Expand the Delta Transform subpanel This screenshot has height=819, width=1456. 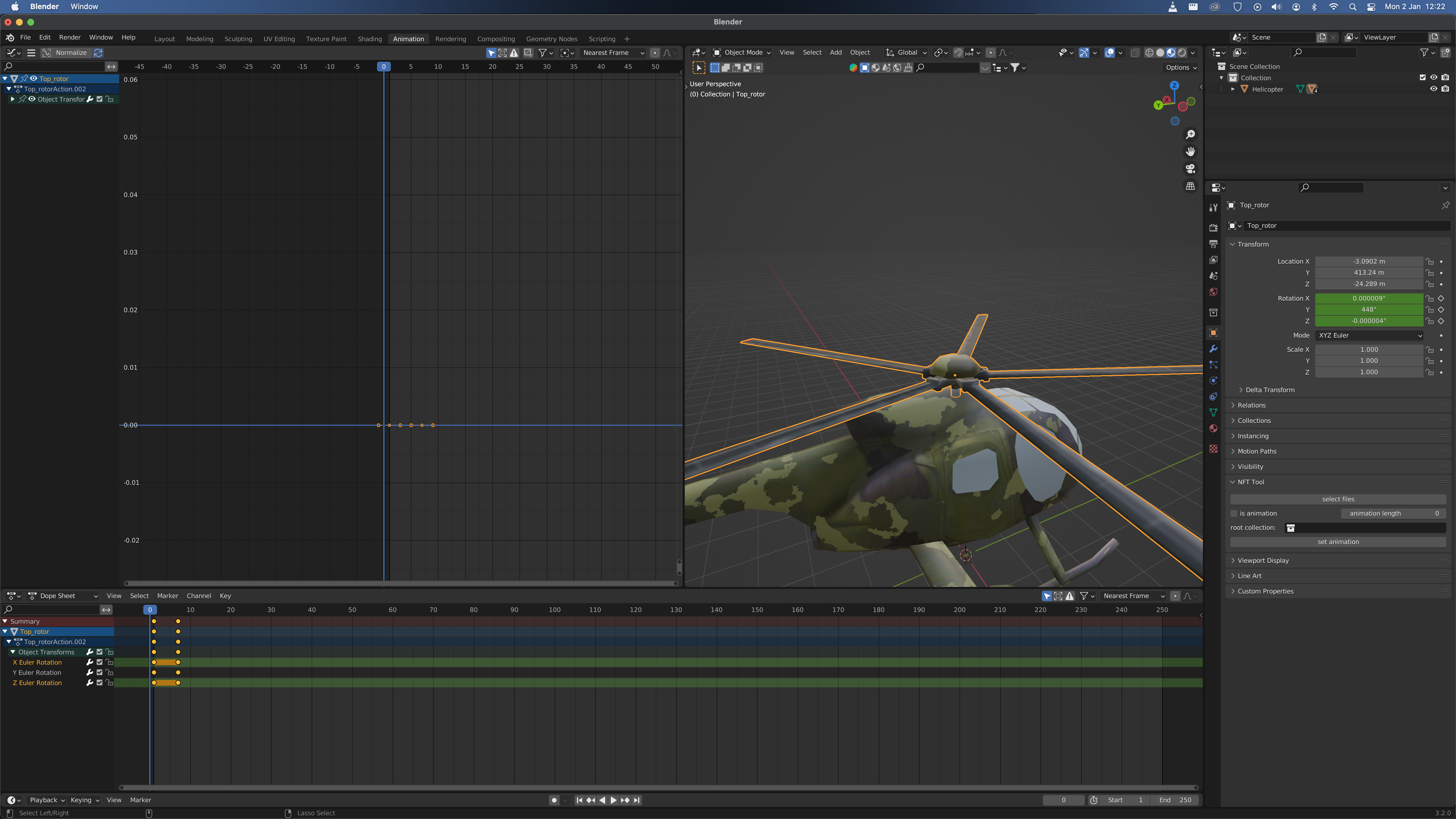pos(1269,390)
